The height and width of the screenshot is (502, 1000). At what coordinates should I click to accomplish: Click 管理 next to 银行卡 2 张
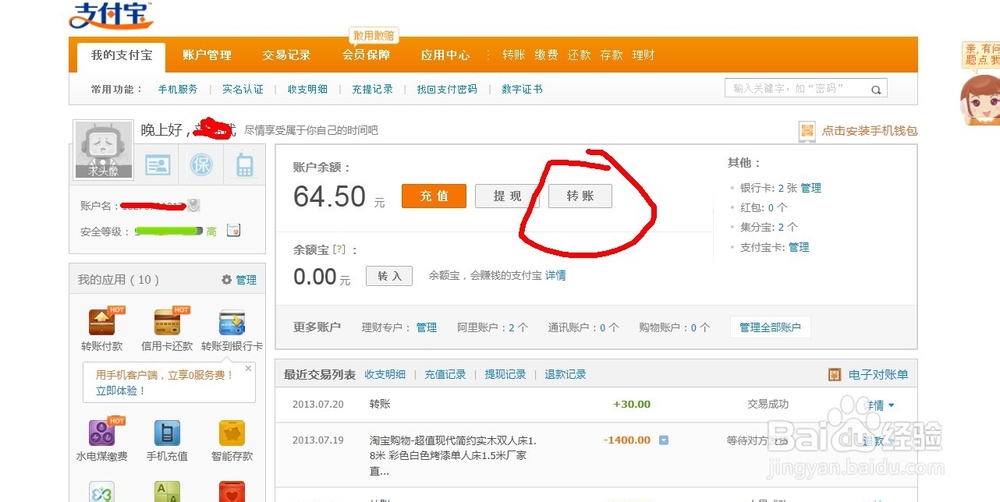pos(811,188)
